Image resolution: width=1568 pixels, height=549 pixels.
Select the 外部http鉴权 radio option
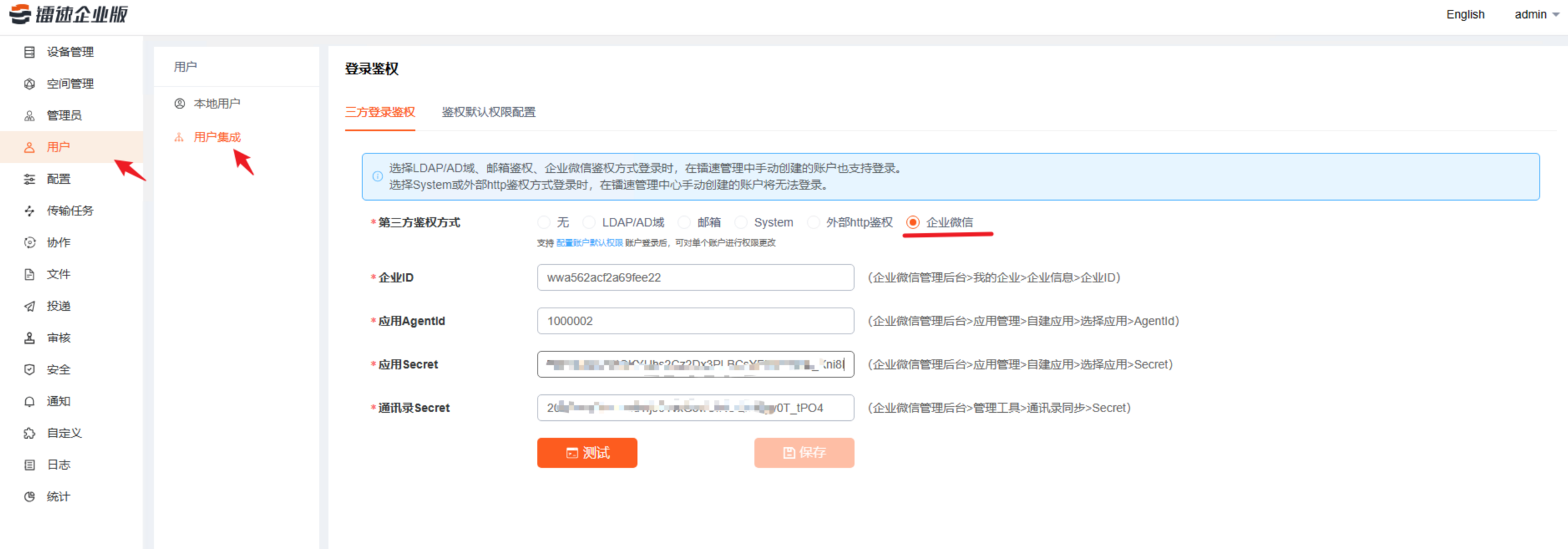813,222
